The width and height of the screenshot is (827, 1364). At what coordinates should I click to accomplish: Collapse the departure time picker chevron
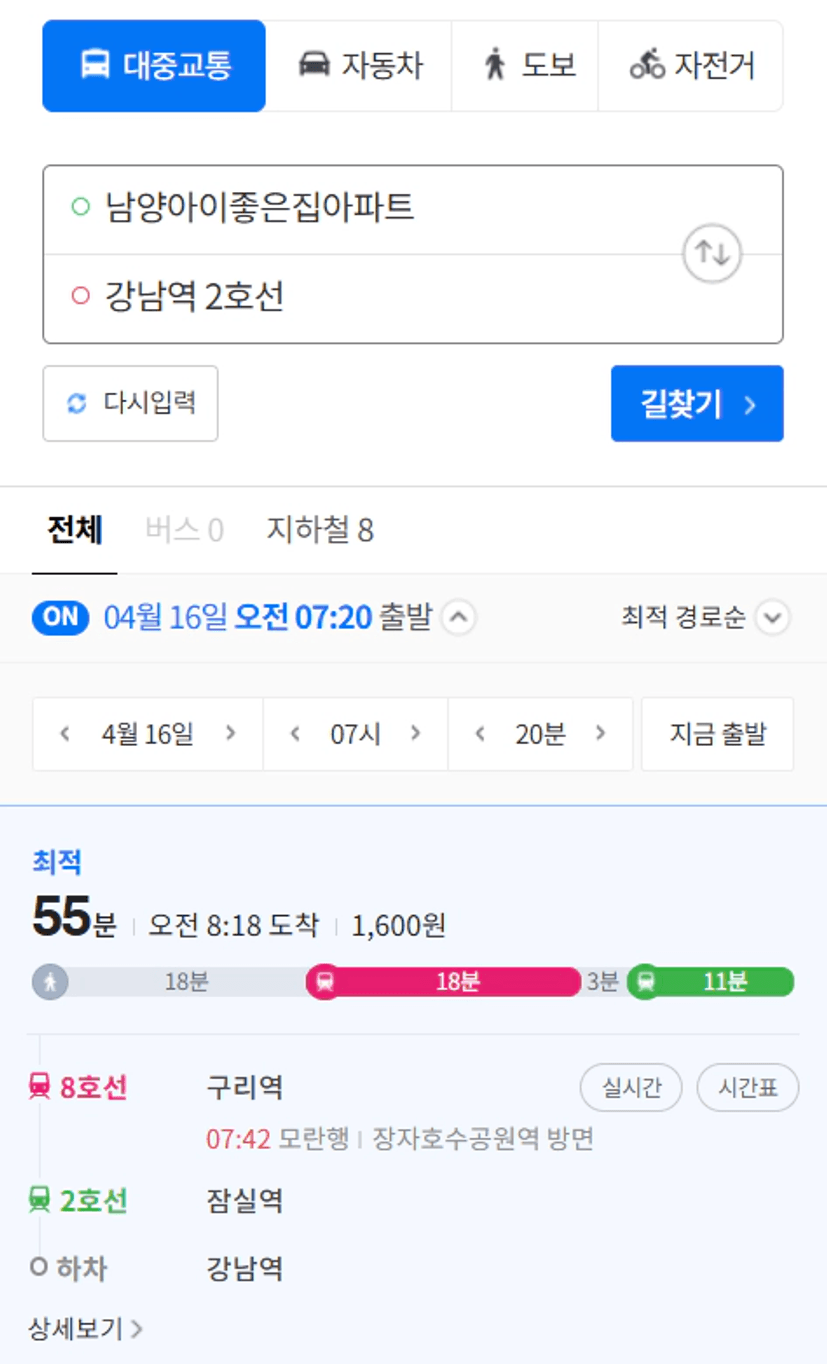tap(458, 617)
